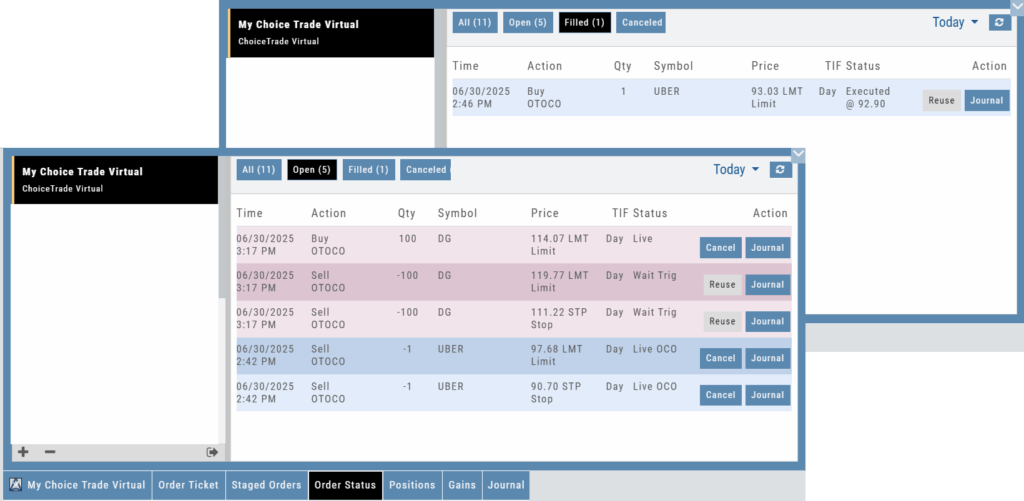The height and width of the screenshot is (501, 1024).
Task: Open the Order Ticket tab
Action: 188,485
